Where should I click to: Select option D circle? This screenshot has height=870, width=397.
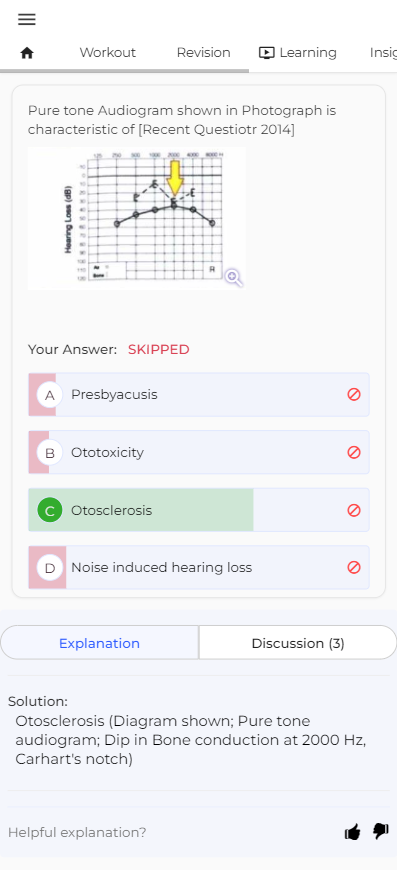coord(50,568)
